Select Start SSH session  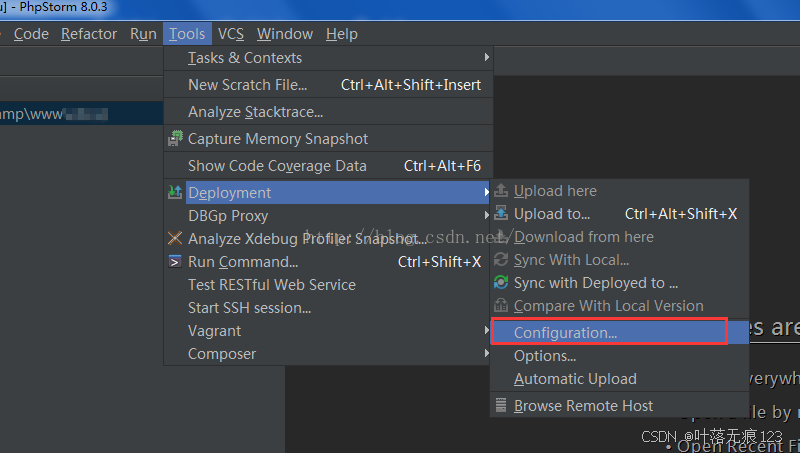(328, 308)
